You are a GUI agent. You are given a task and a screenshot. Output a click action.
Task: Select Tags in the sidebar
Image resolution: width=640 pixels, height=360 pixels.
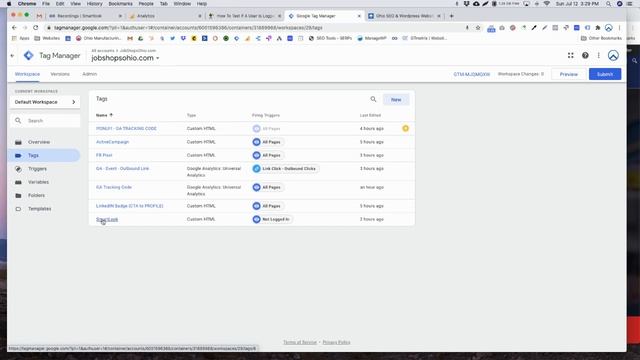[44, 156]
